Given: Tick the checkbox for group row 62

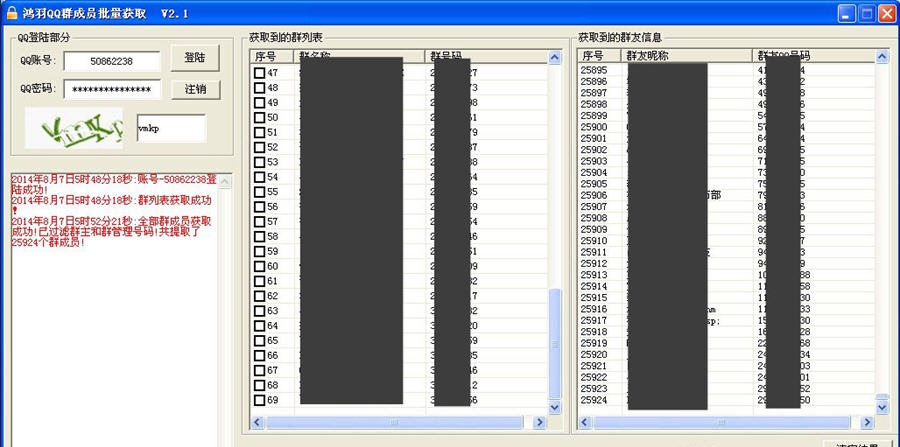Looking at the screenshot, I should 259,296.
